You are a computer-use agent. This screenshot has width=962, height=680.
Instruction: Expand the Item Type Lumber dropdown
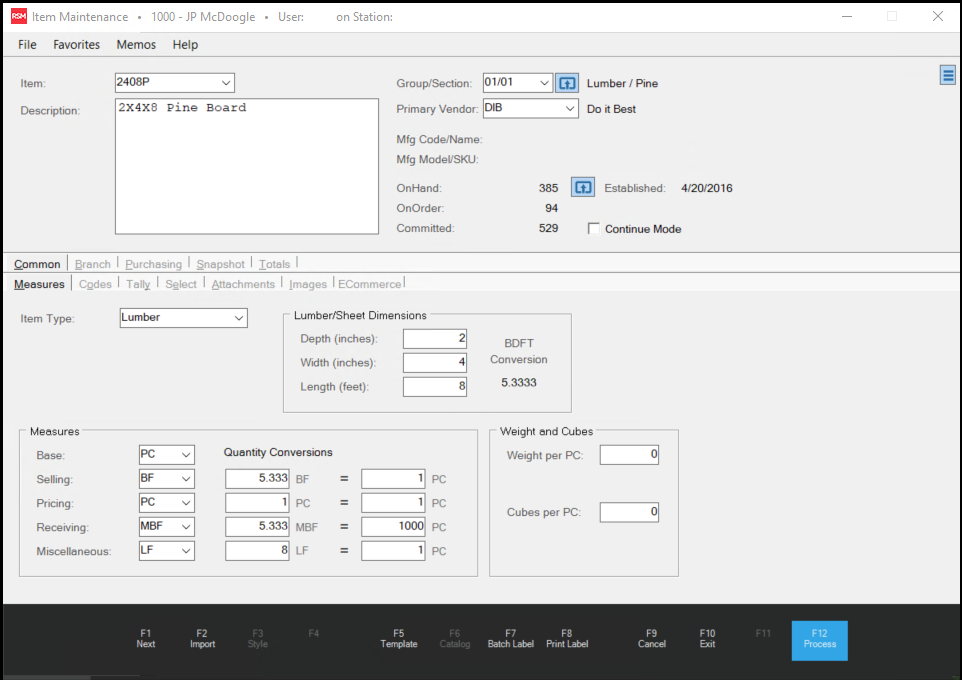coord(239,318)
